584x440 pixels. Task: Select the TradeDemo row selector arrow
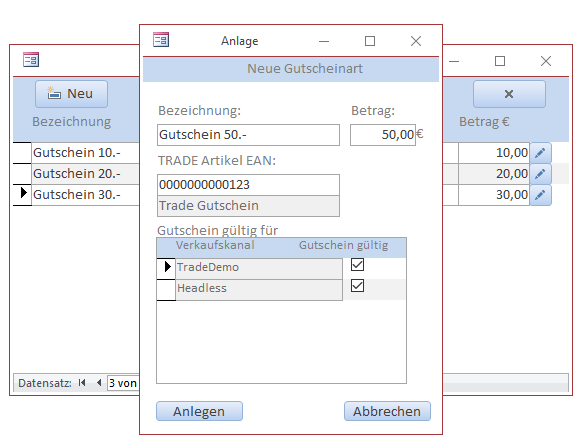(166, 269)
